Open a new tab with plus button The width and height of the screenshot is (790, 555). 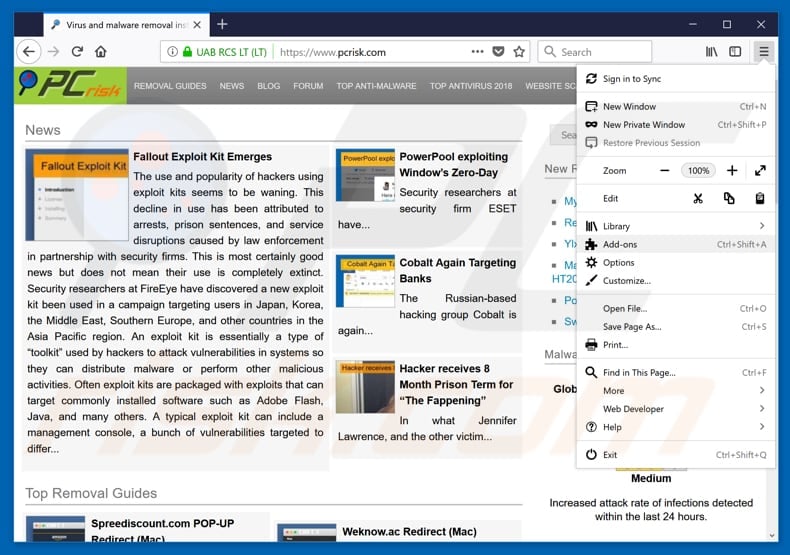pyautogui.click(x=222, y=24)
